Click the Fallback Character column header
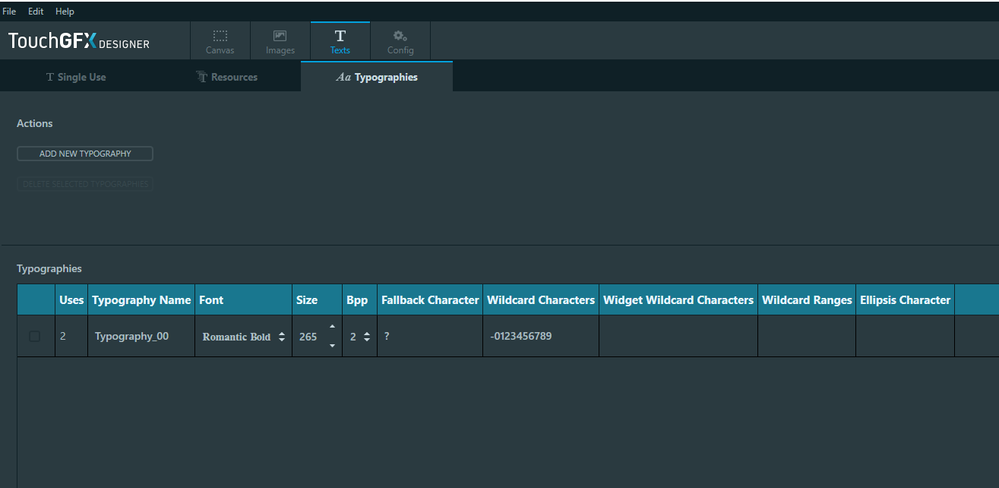 point(430,299)
